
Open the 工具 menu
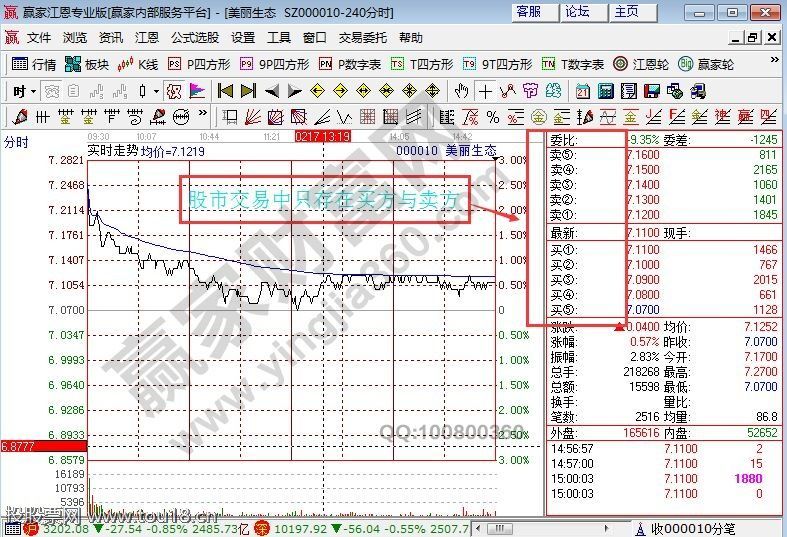point(279,38)
